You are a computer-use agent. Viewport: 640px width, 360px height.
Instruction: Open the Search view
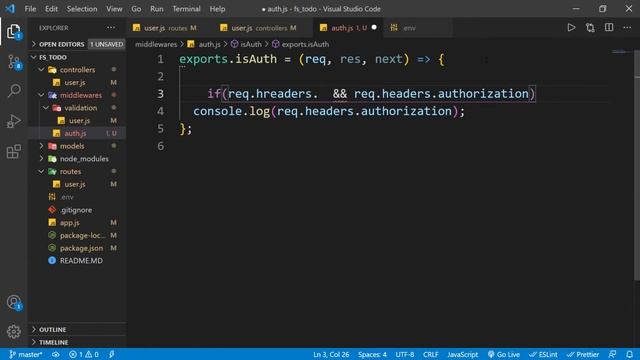click(13, 91)
